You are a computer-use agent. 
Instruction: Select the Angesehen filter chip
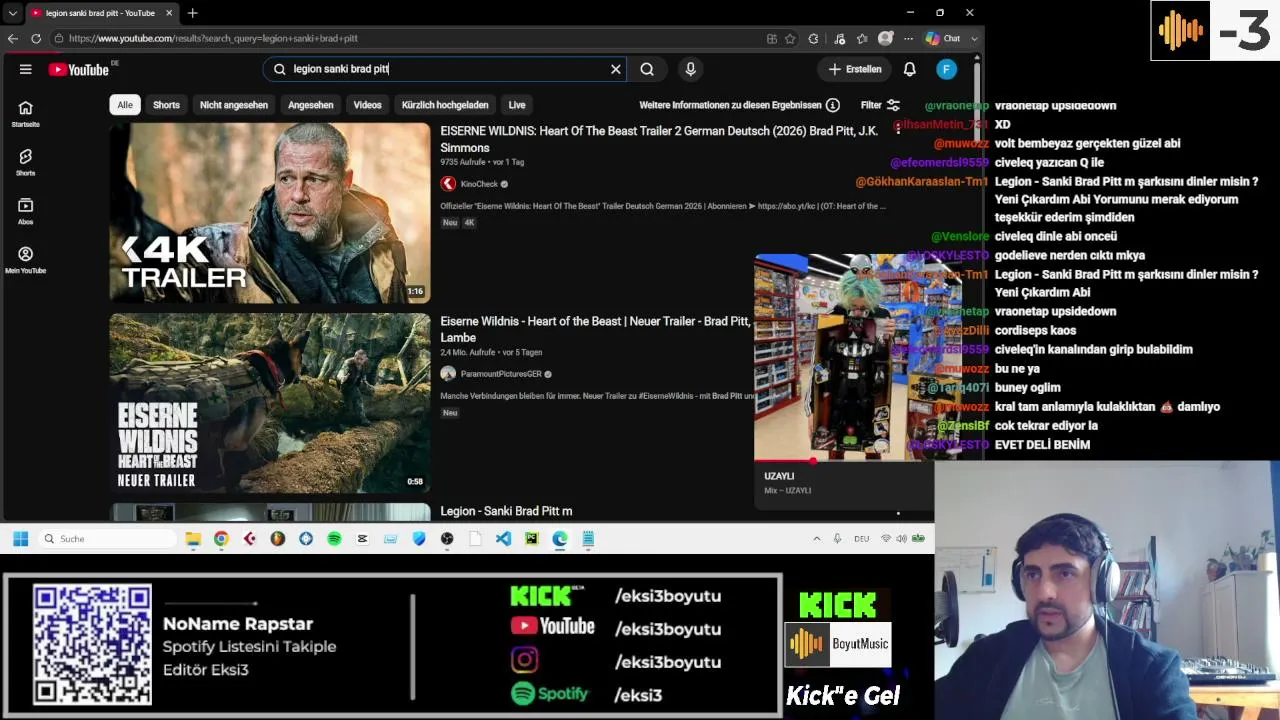click(311, 105)
